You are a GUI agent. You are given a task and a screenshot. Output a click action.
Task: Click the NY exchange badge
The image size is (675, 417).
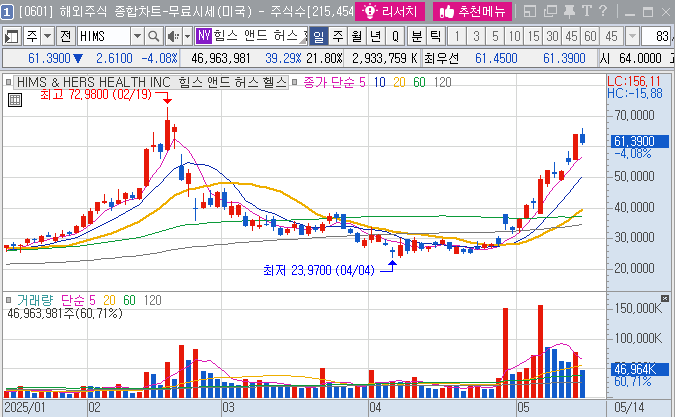click(x=204, y=36)
